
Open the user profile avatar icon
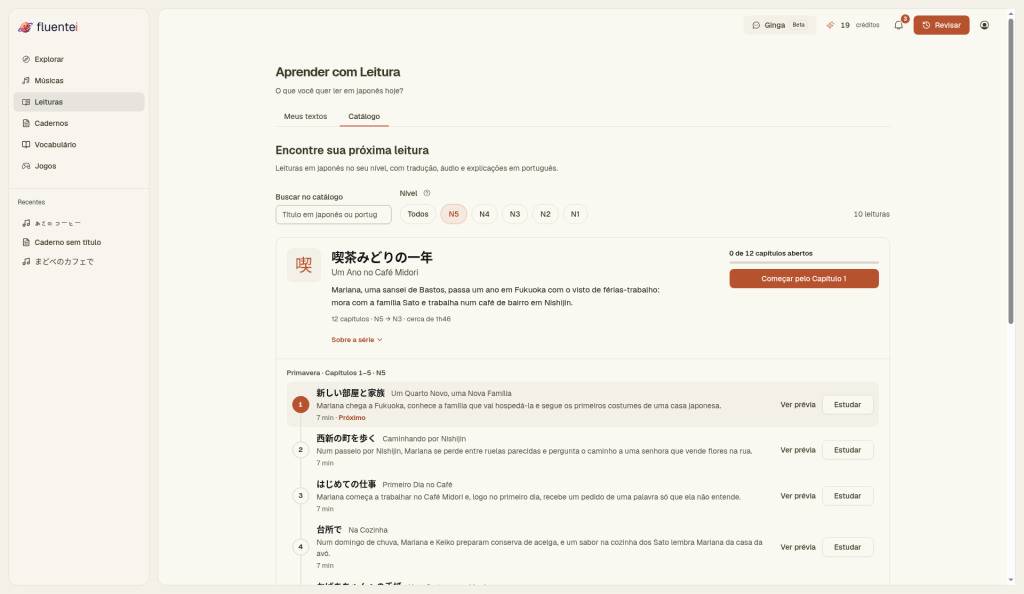[x=984, y=25]
